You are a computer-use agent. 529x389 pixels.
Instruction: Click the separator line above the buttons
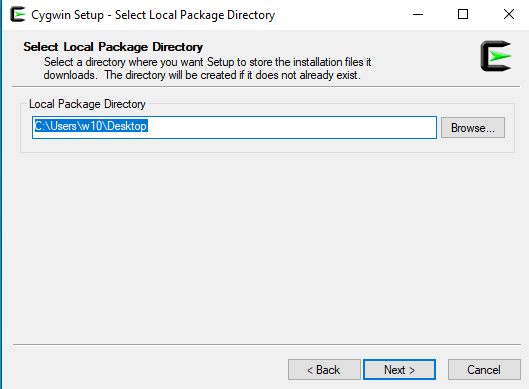267,344
